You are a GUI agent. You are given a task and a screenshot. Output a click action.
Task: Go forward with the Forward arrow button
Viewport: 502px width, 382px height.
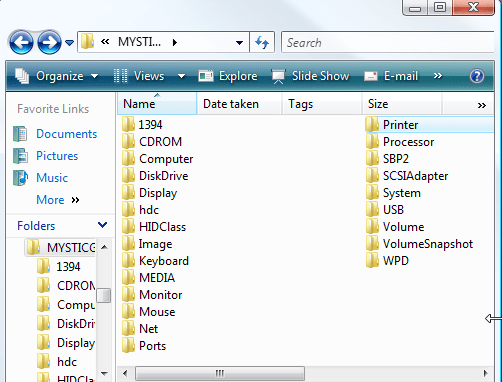[x=49, y=42]
